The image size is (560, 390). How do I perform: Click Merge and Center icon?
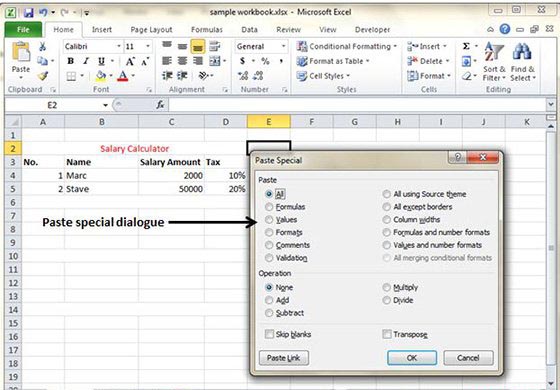215,61
